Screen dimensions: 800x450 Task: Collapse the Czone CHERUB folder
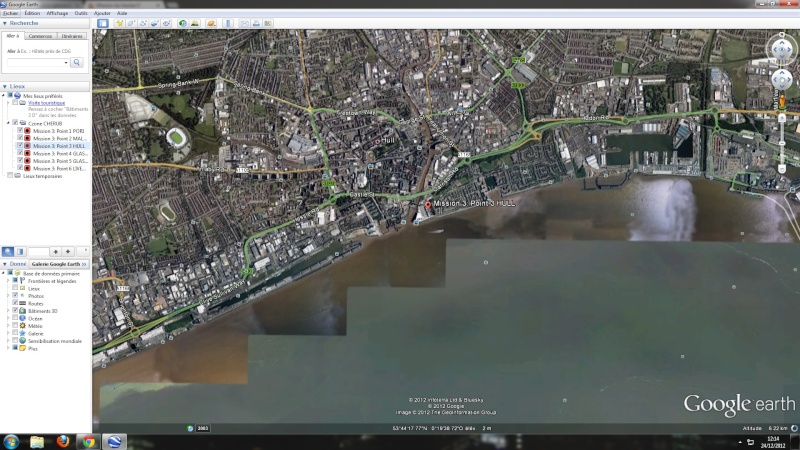click(x=9, y=123)
